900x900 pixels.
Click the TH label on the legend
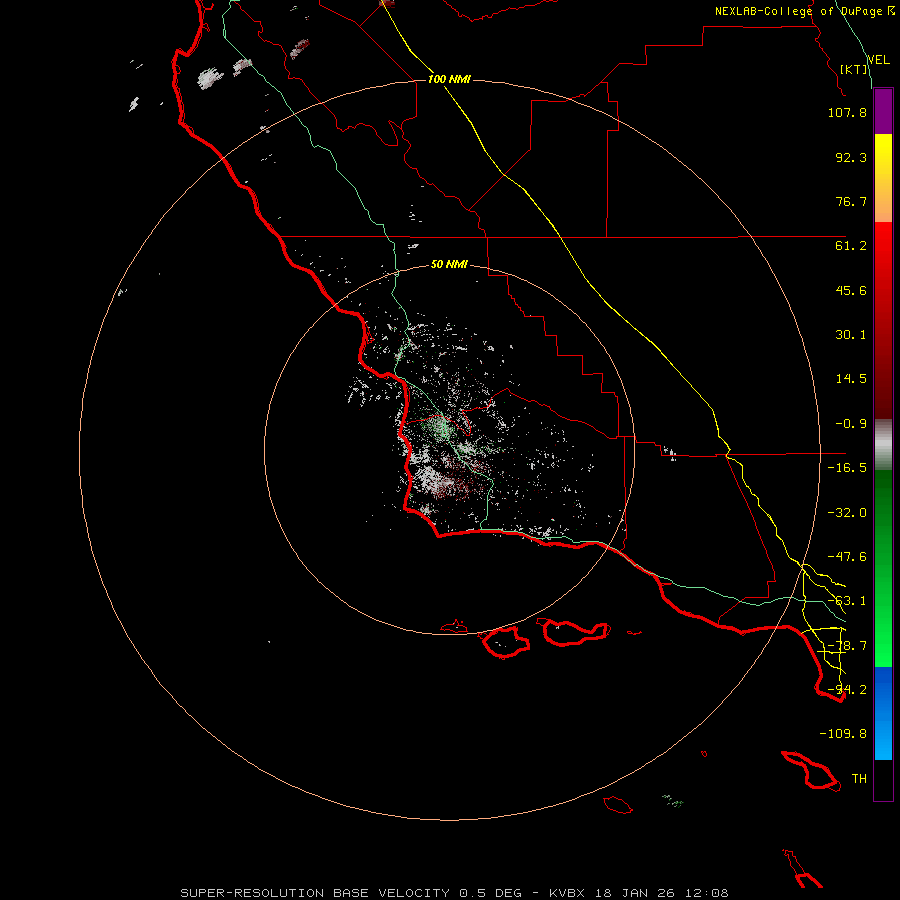859,779
